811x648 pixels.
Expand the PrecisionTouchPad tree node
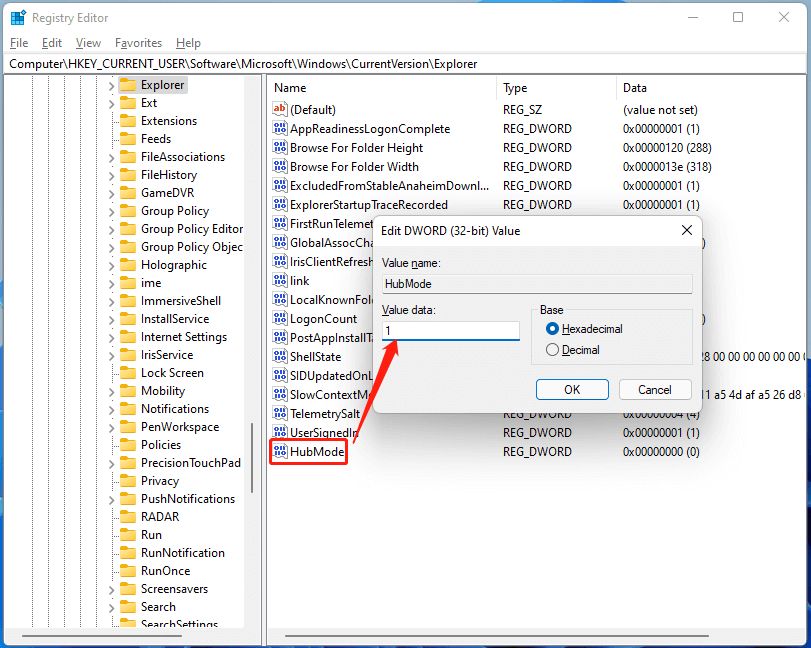[x=111, y=464]
